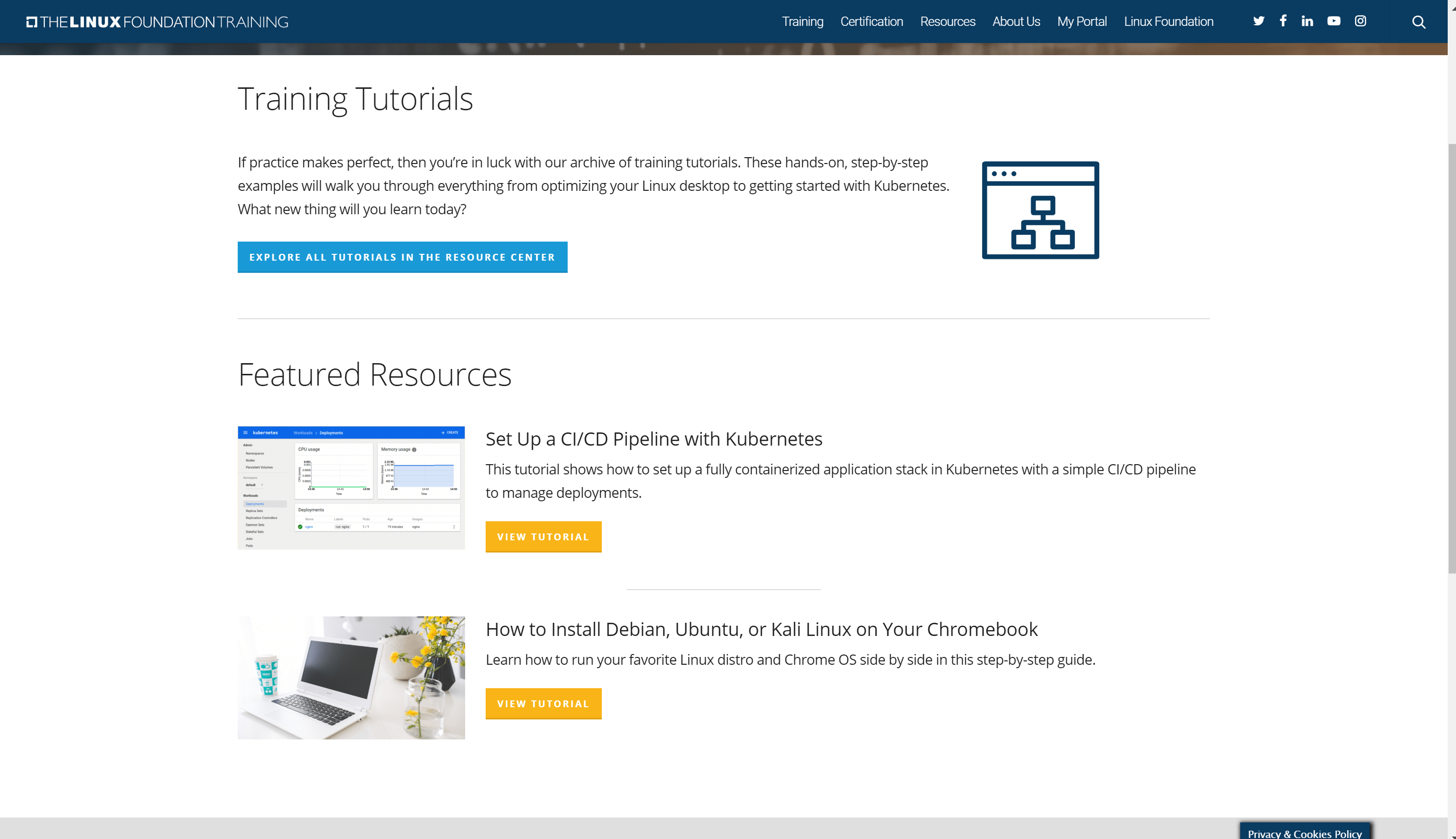Click Explore All Tutorials in the Resource Center
Viewport: 1456px width, 839px height.
(402, 257)
